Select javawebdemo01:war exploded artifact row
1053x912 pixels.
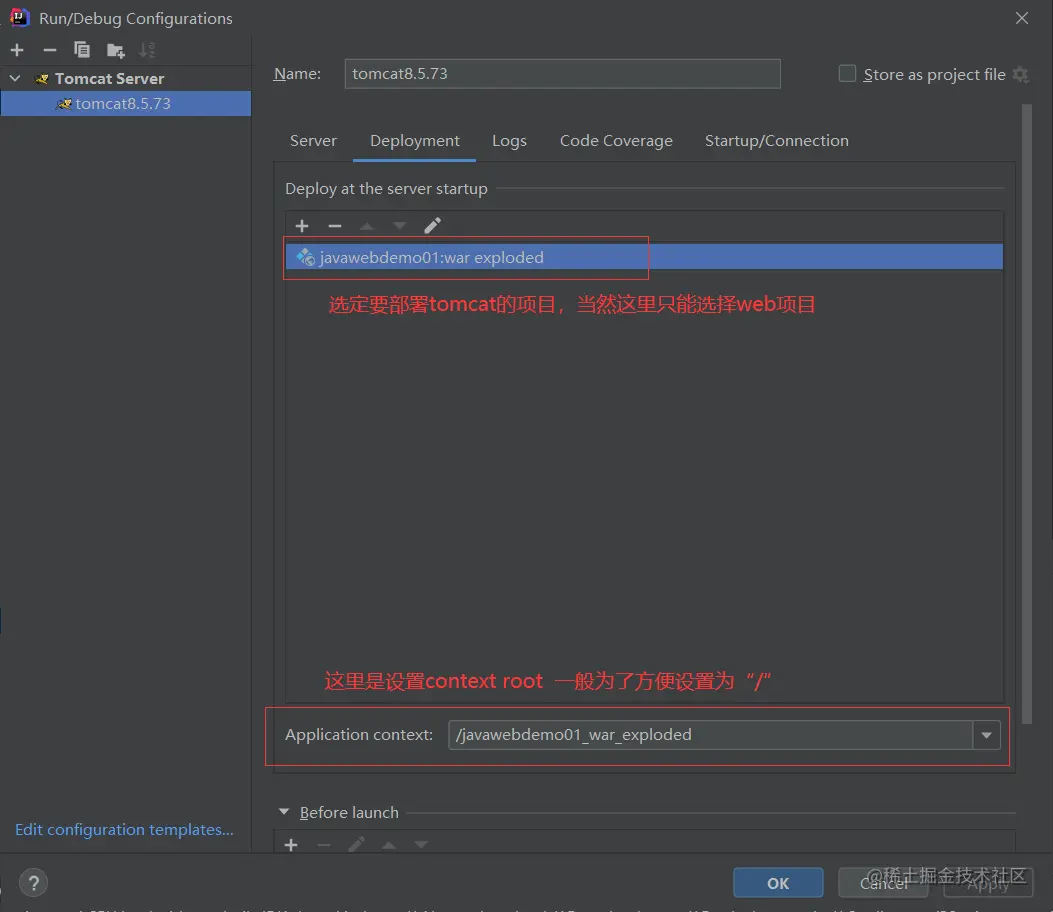[643, 257]
